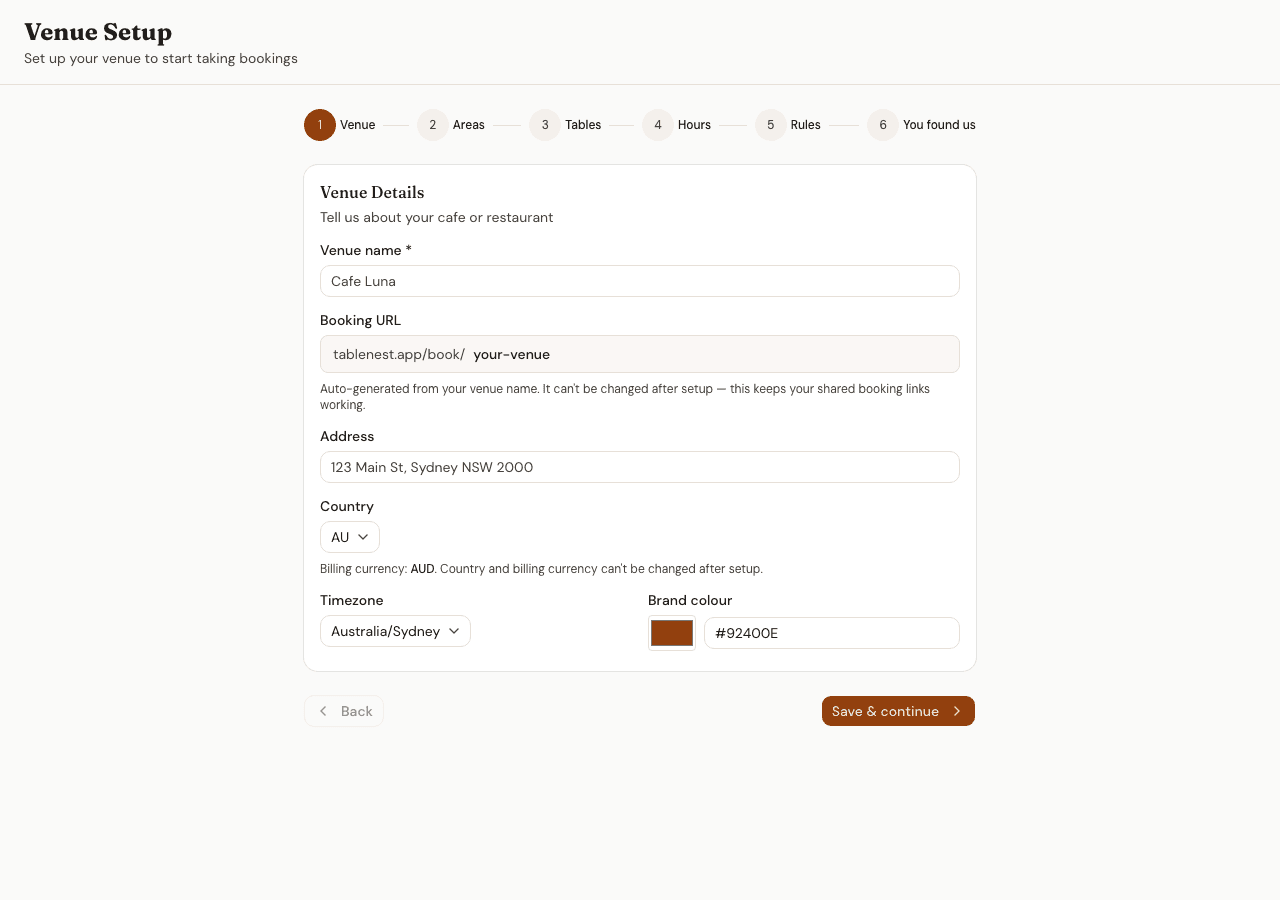Screen dimensions: 1280x900
Task: Click step 4 circle for Hours
Action: coord(658,125)
